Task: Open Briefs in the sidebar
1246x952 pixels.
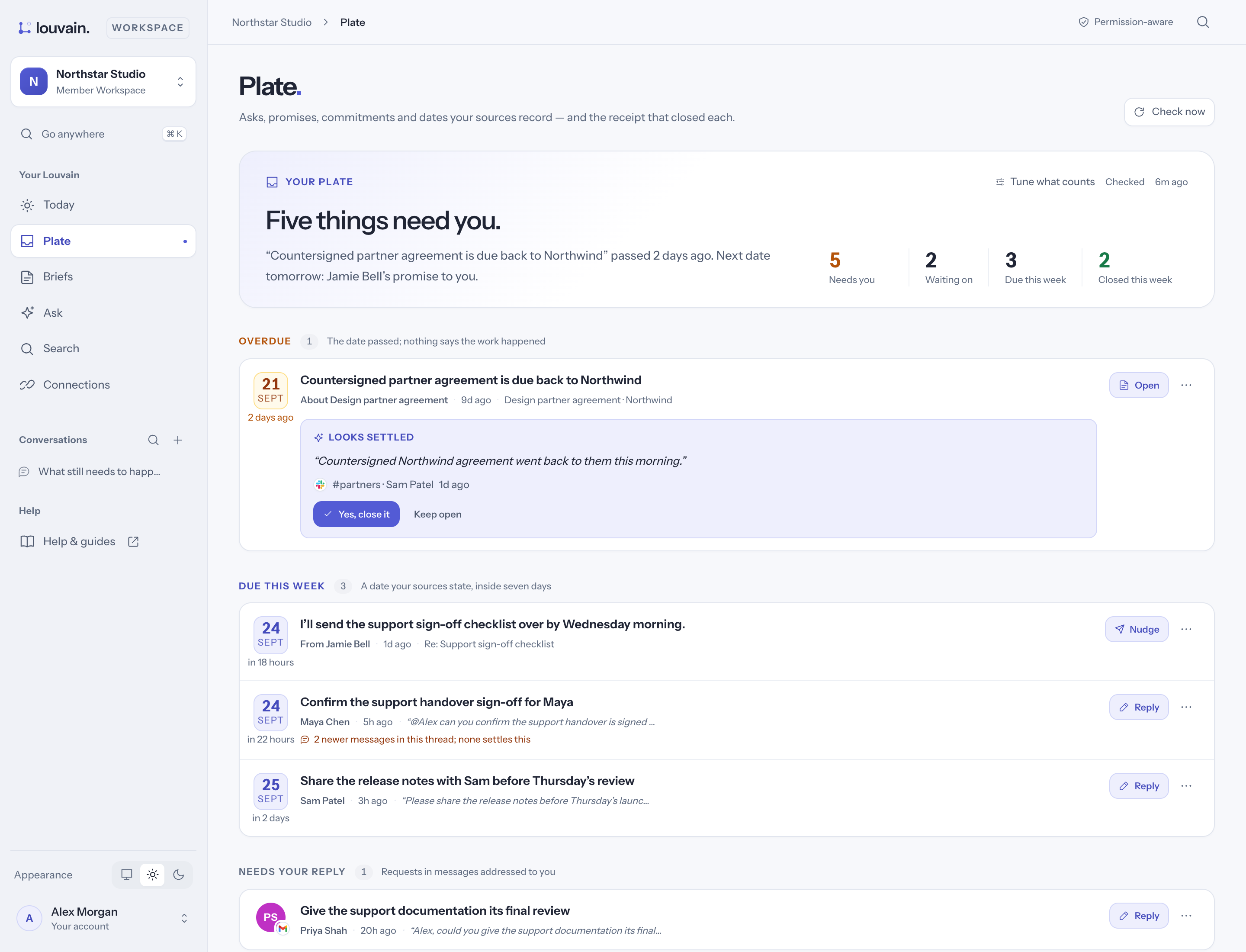Action: pyautogui.click(x=103, y=277)
